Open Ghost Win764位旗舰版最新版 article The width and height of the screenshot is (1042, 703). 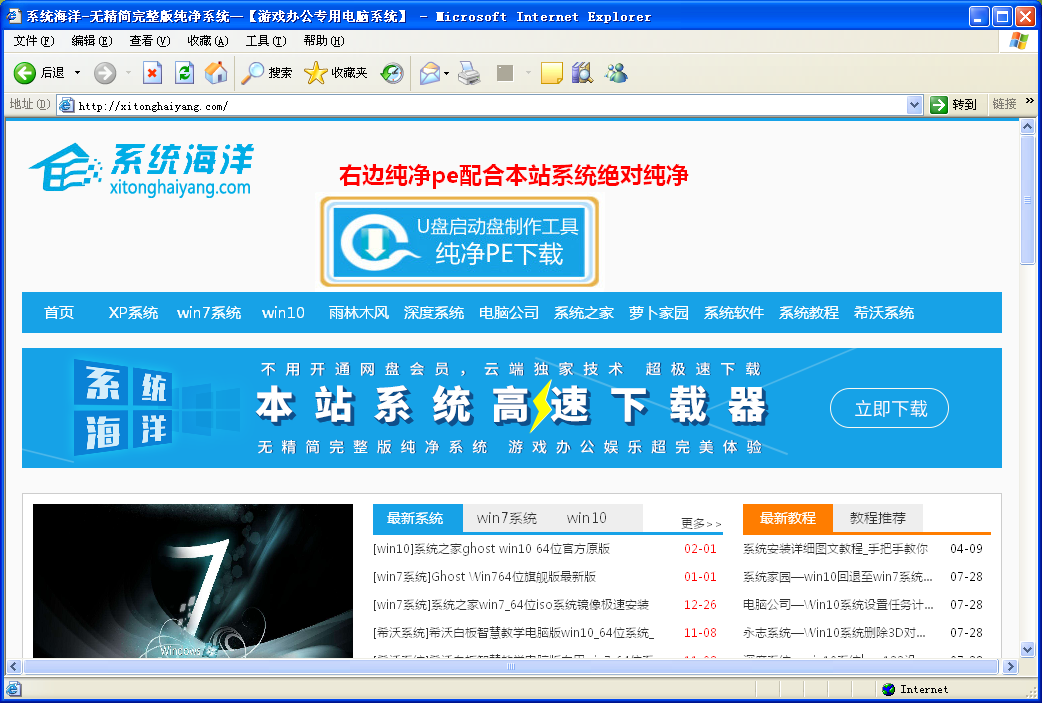click(x=484, y=577)
